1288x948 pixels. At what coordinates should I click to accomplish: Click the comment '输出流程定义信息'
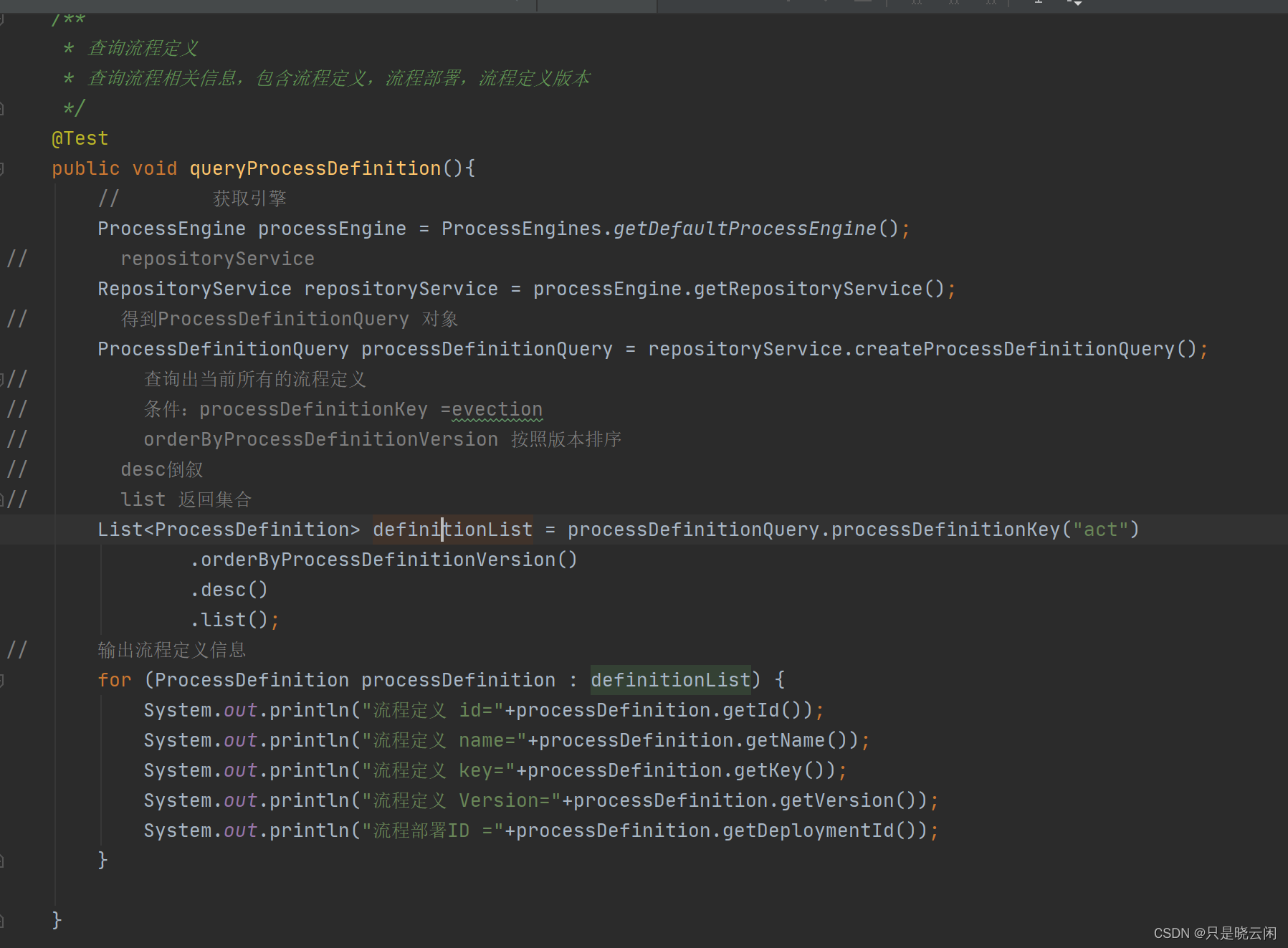click(x=172, y=650)
